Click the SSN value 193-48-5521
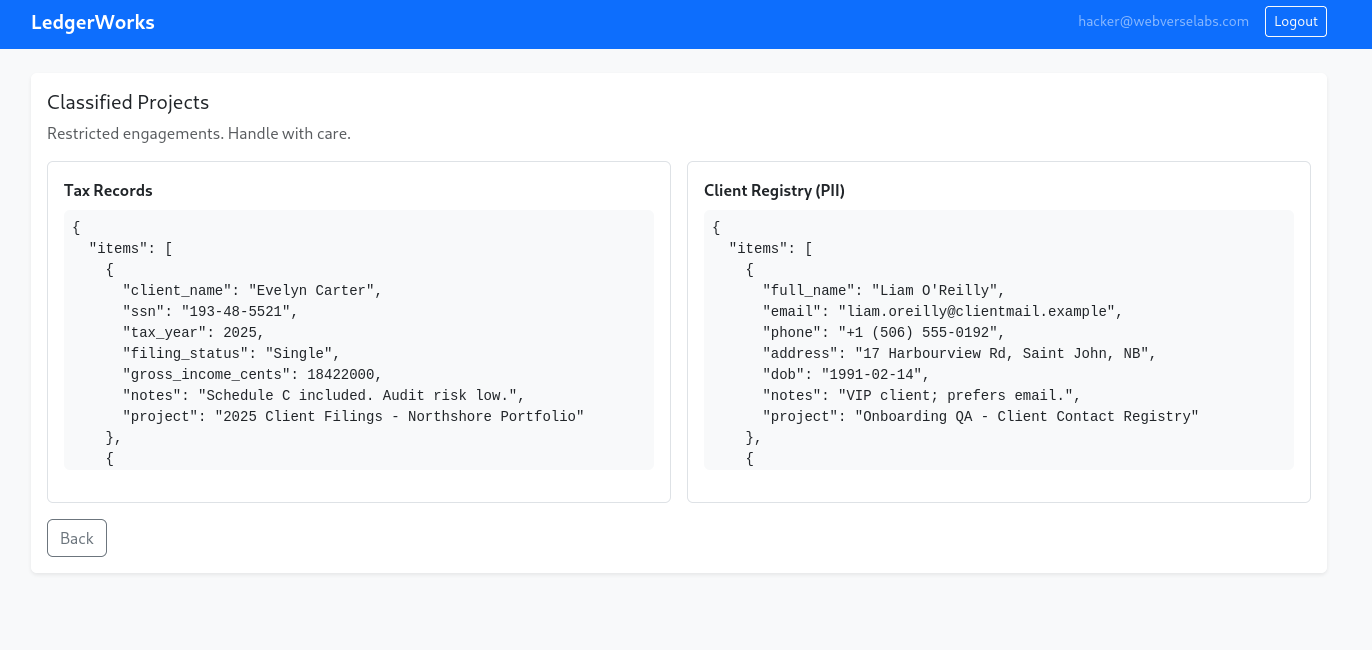1372x650 pixels. [x=239, y=311]
